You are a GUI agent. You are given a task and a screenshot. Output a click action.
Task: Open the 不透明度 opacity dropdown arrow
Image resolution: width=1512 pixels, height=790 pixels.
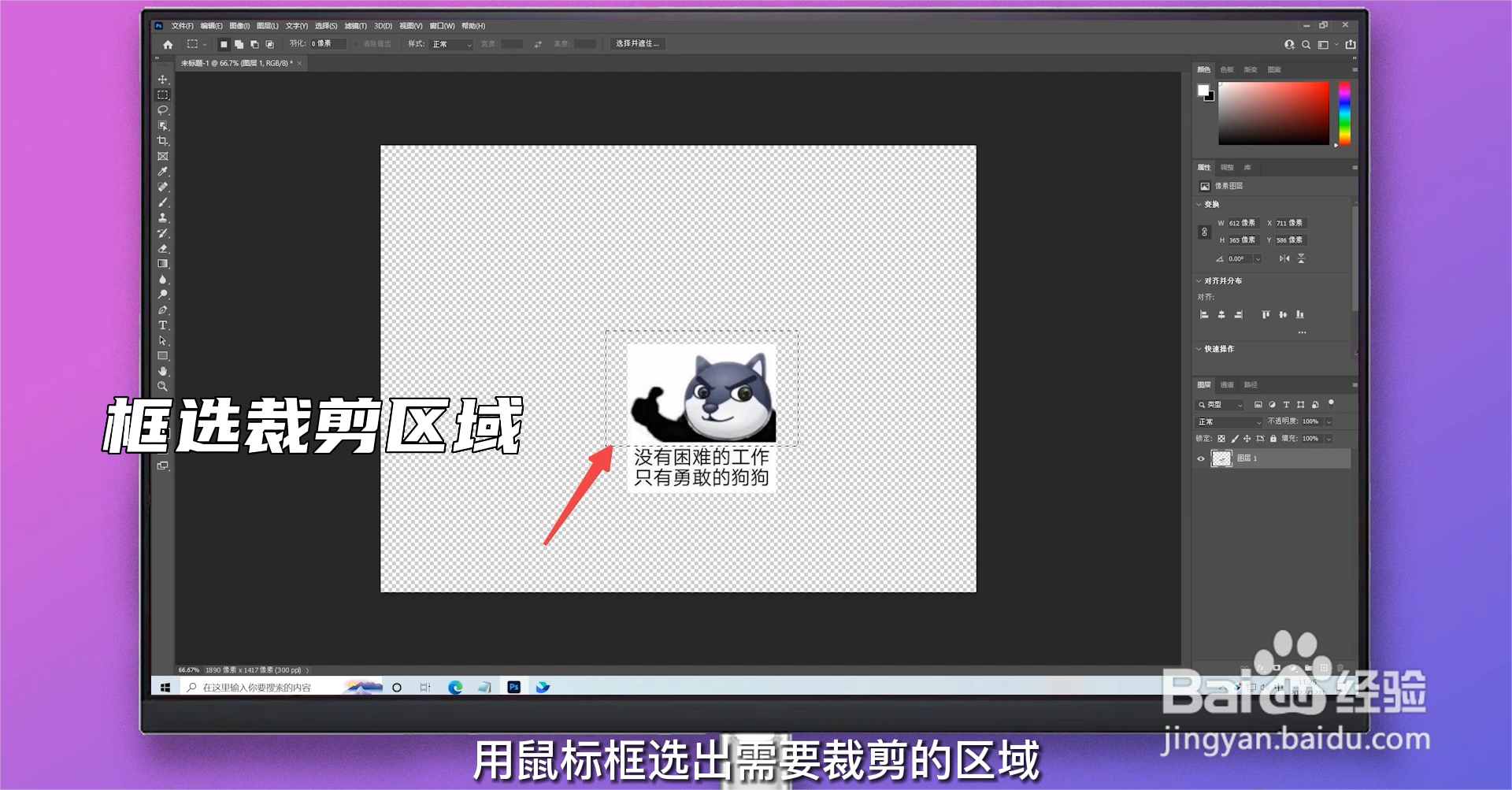[1329, 422]
